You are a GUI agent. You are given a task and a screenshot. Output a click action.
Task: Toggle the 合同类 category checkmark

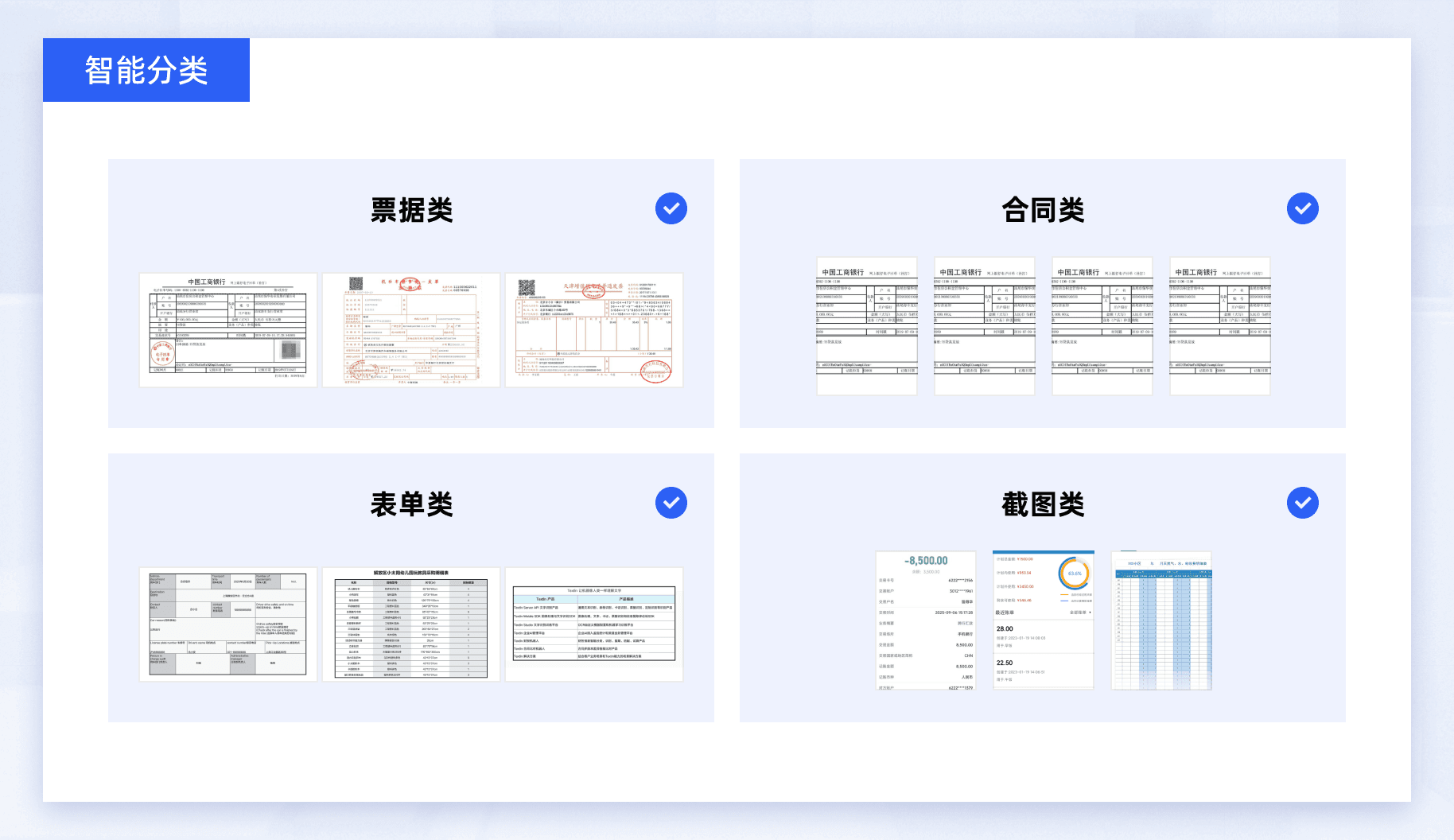pos(1302,208)
